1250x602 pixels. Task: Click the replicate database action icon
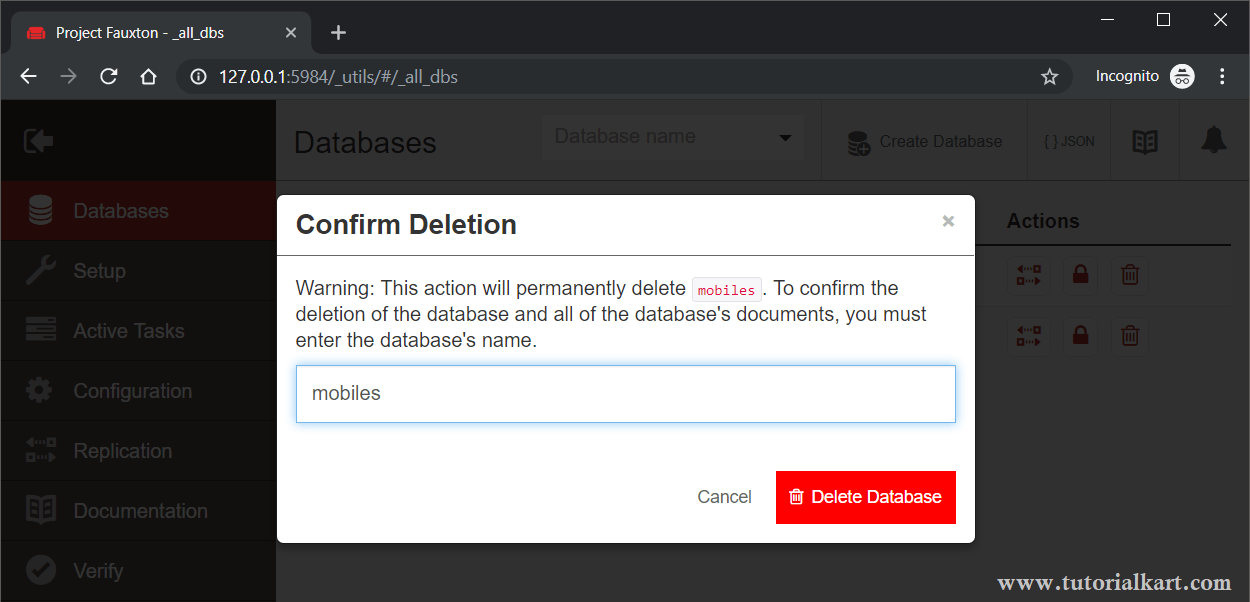point(1029,276)
